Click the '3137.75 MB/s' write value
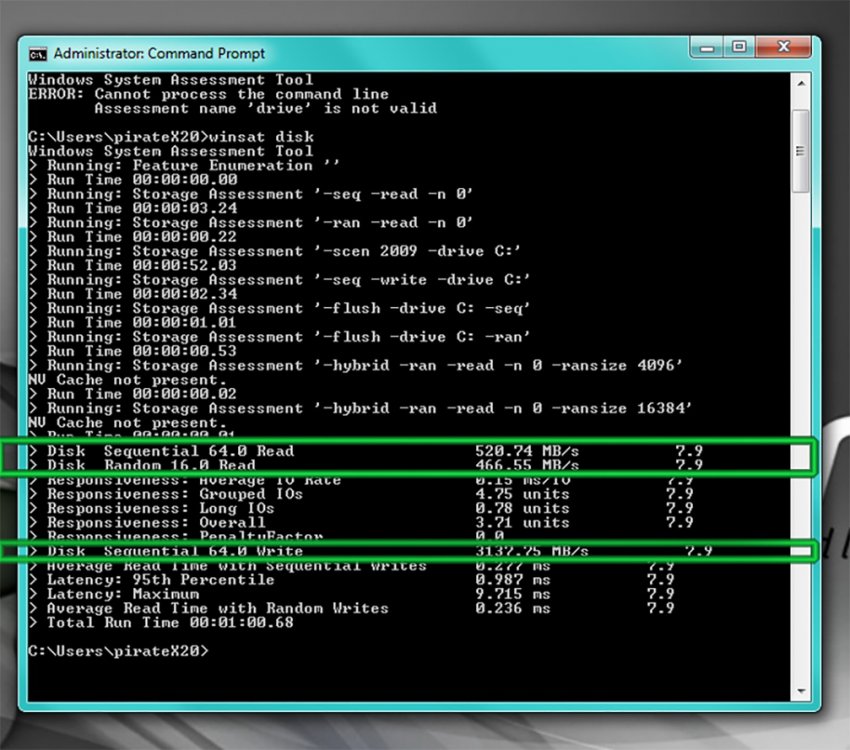Screen dimensions: 850x750 coord(532,551)
